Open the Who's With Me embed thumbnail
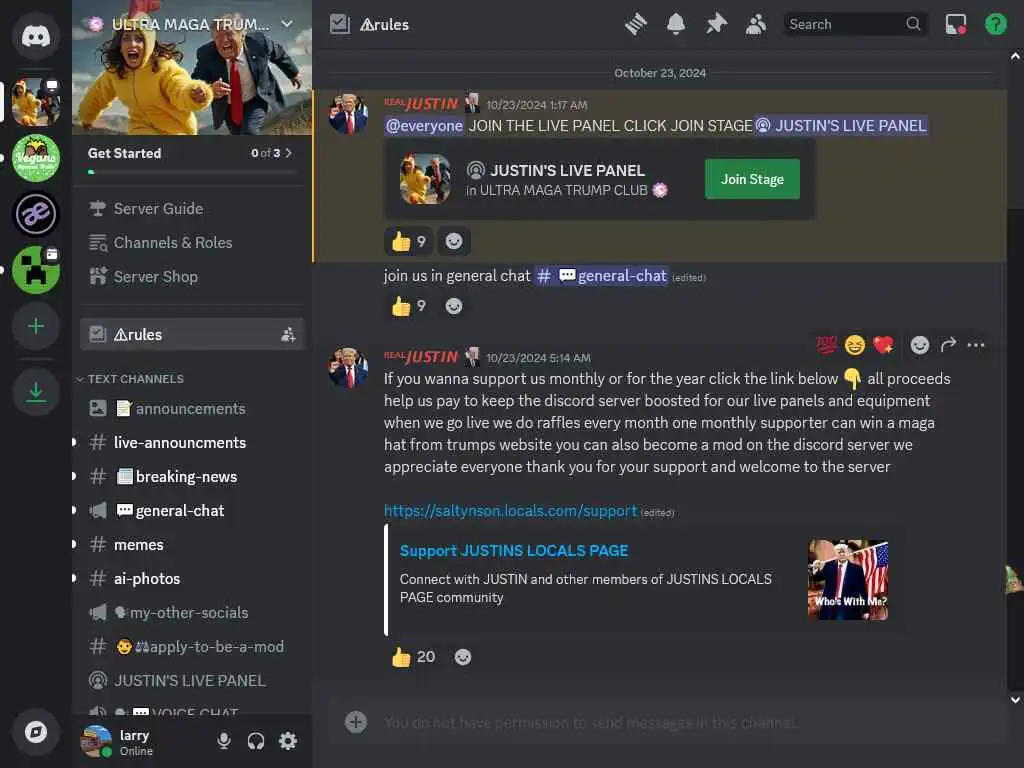 tap(848, 579)
